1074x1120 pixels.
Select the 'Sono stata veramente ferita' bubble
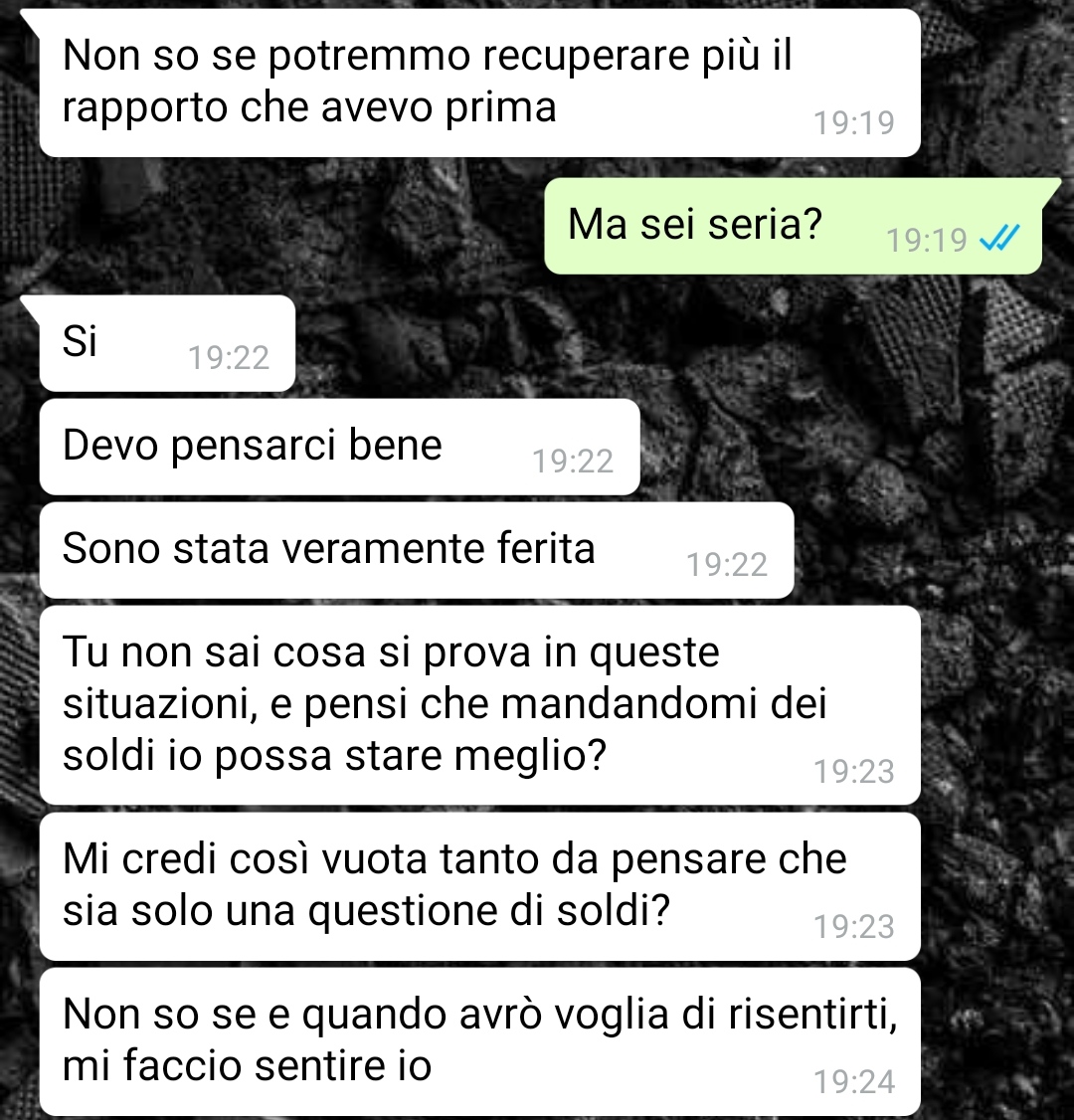coord(417,550)
